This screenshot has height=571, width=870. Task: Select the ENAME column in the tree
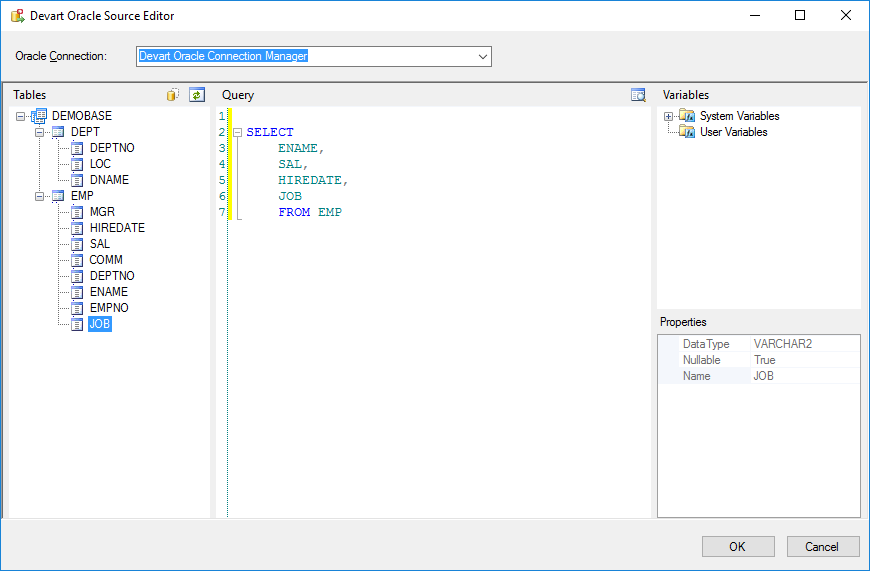tap(108, 292)
